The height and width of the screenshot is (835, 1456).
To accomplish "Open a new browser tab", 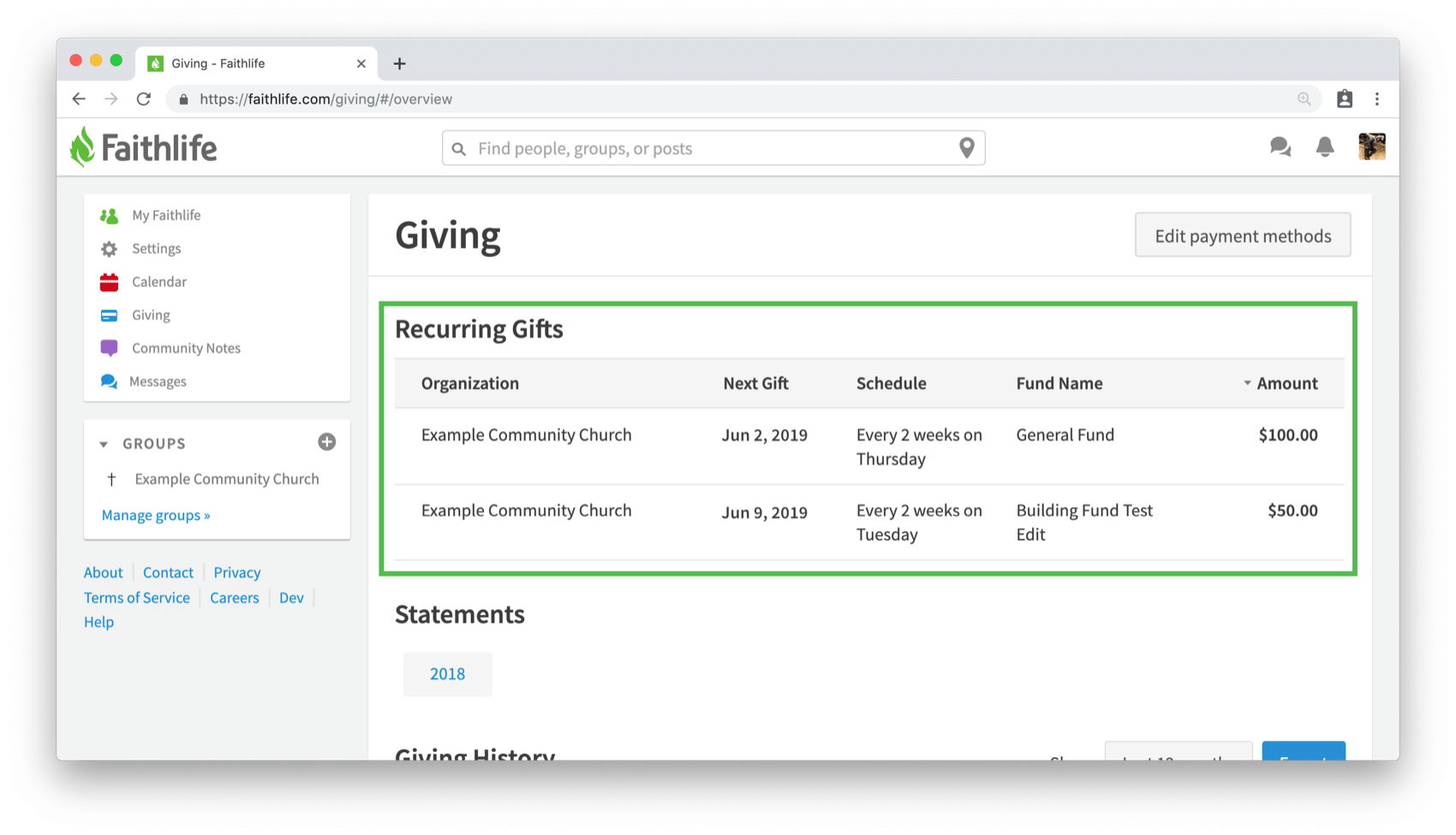I will pyautogui.click(x=399, y=63).
